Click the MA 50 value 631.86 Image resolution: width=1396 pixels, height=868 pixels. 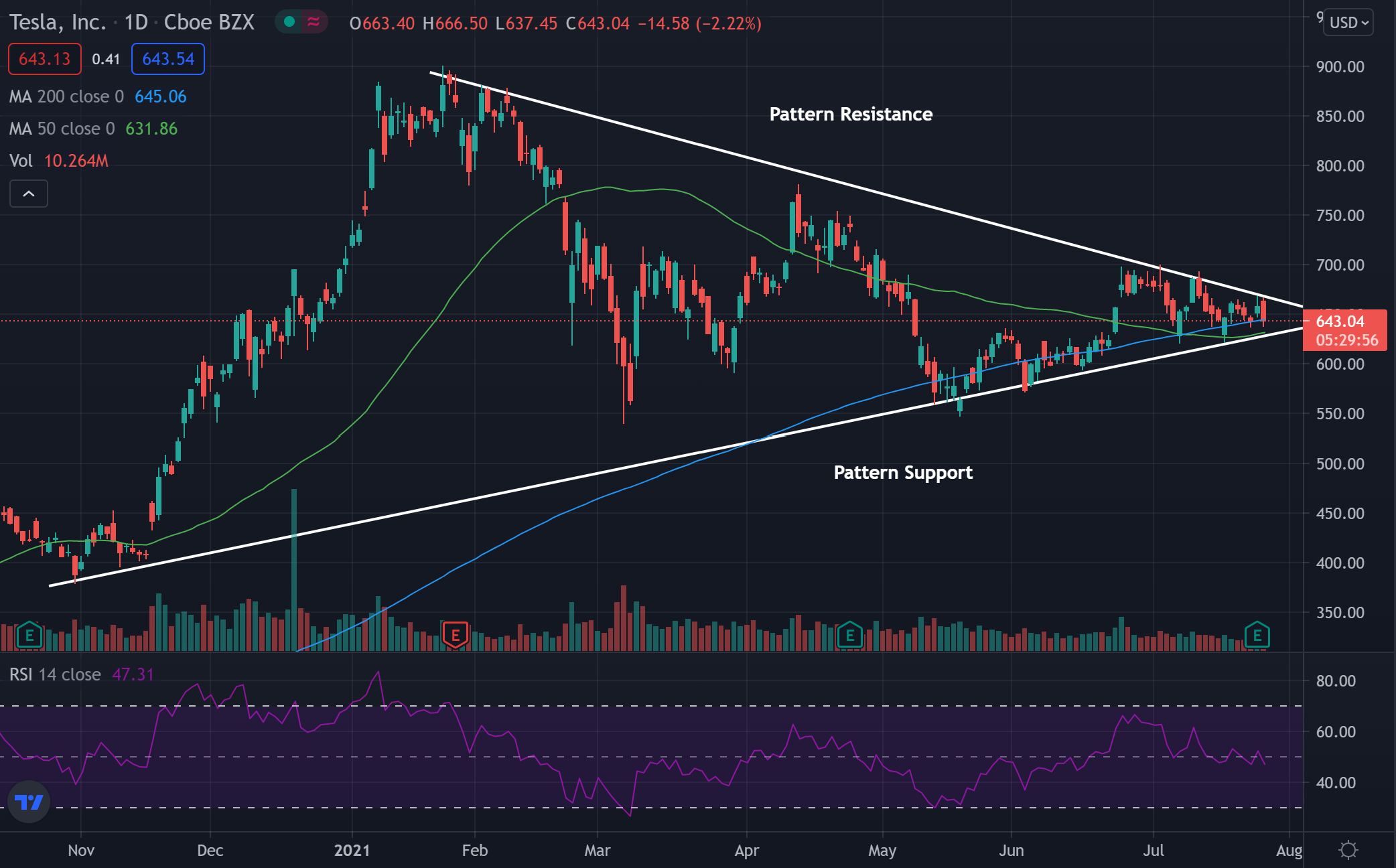tap(152, 129)
